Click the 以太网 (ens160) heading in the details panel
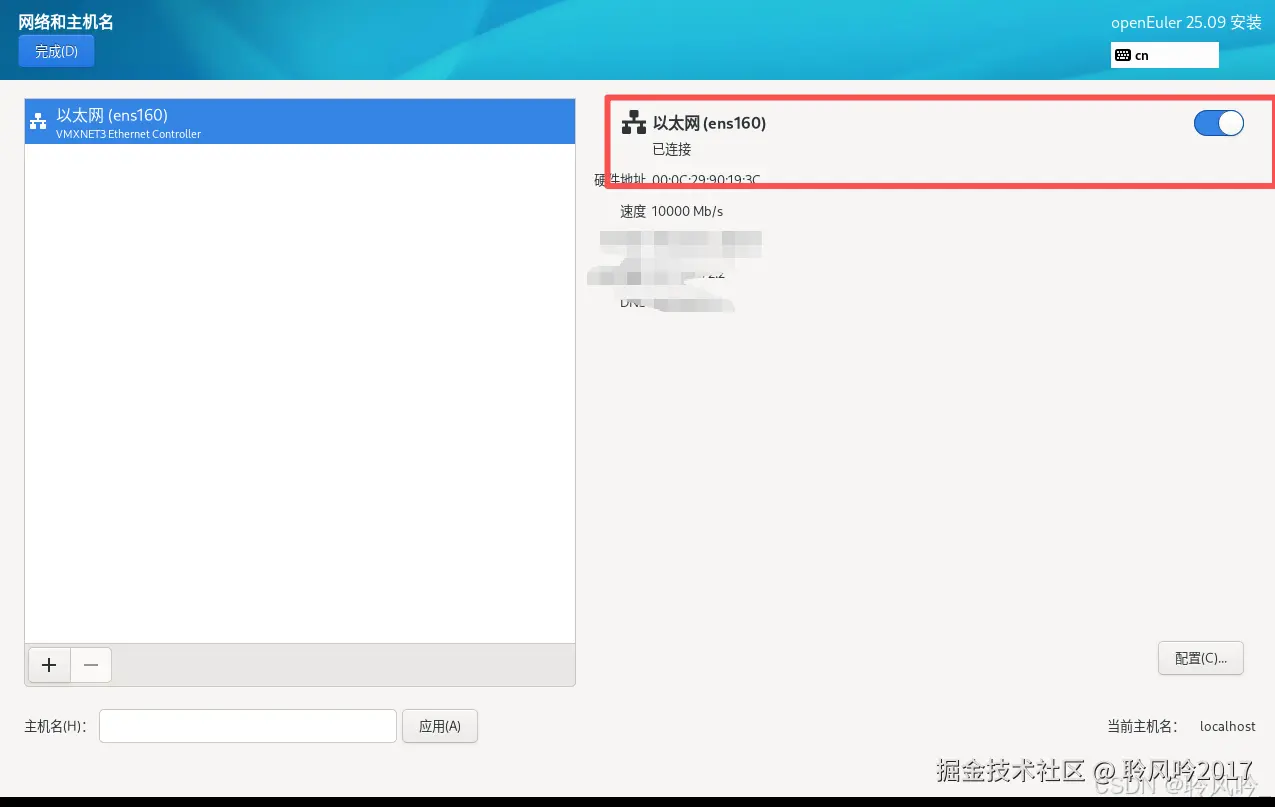Screen dimensions: 1275x807 click(709, 123)
